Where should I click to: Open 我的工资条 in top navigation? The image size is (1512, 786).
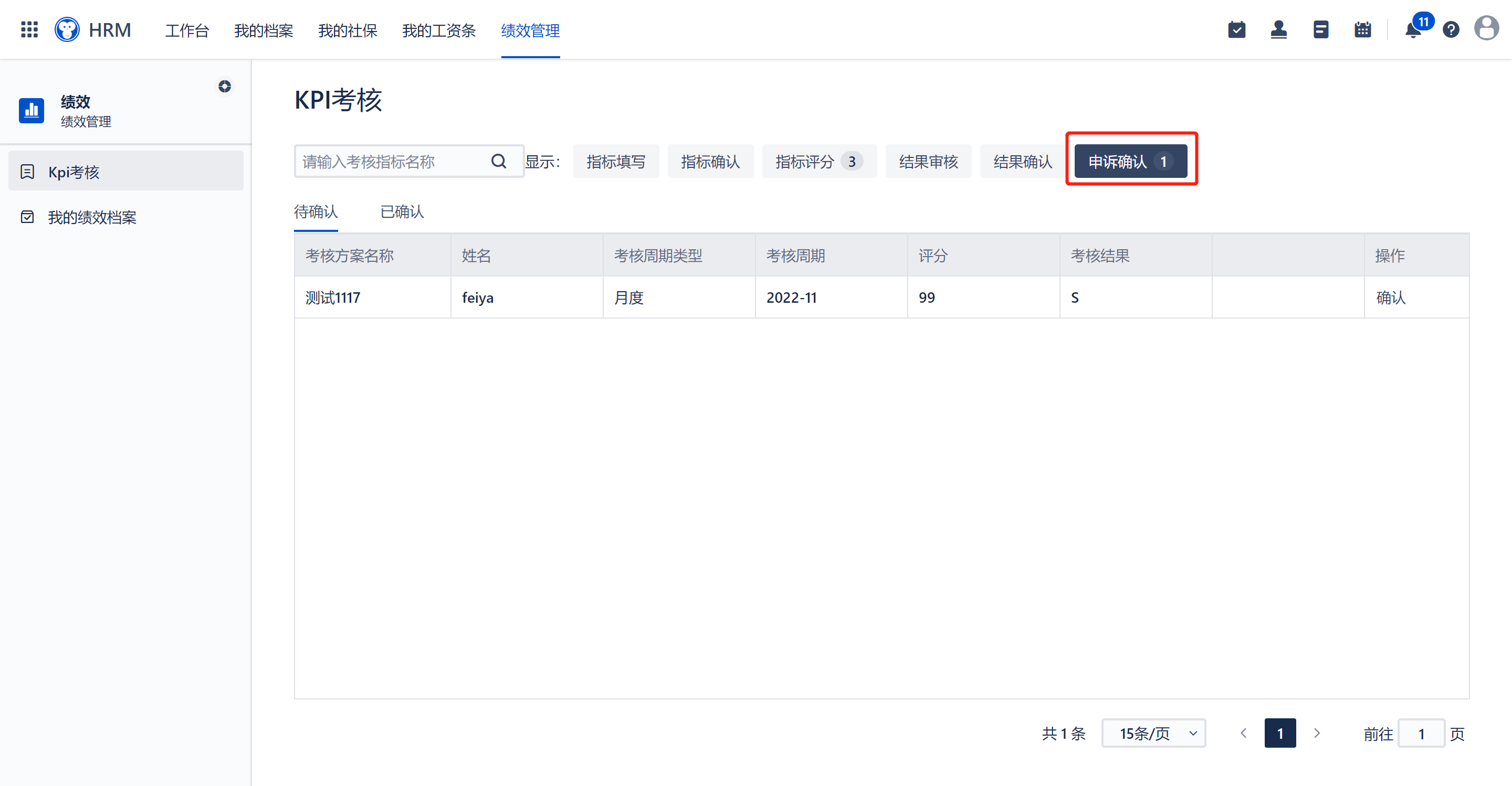coord(439,30)
